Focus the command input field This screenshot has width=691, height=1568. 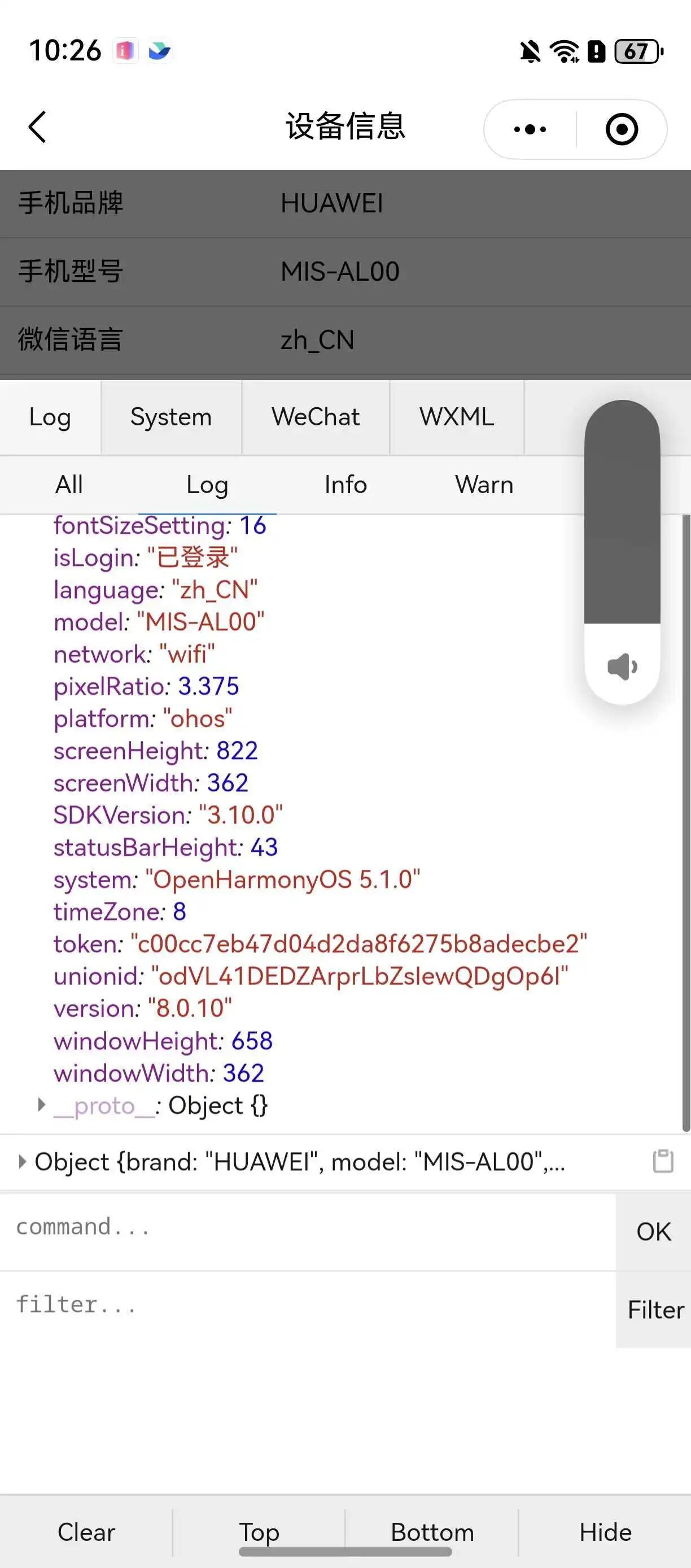pyautogui.click(x=308, y=1231)
